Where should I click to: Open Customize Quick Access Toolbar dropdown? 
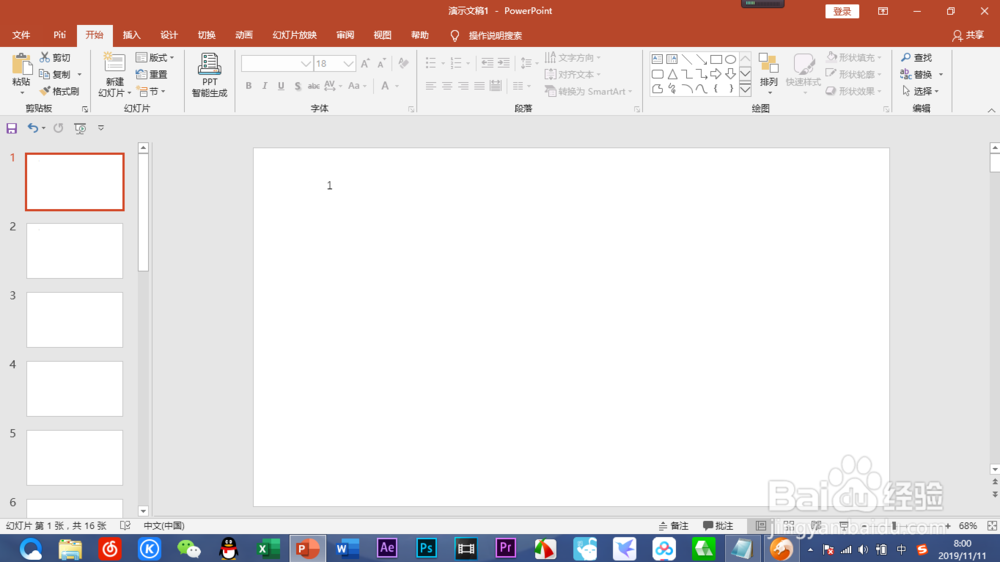(101, 128)
